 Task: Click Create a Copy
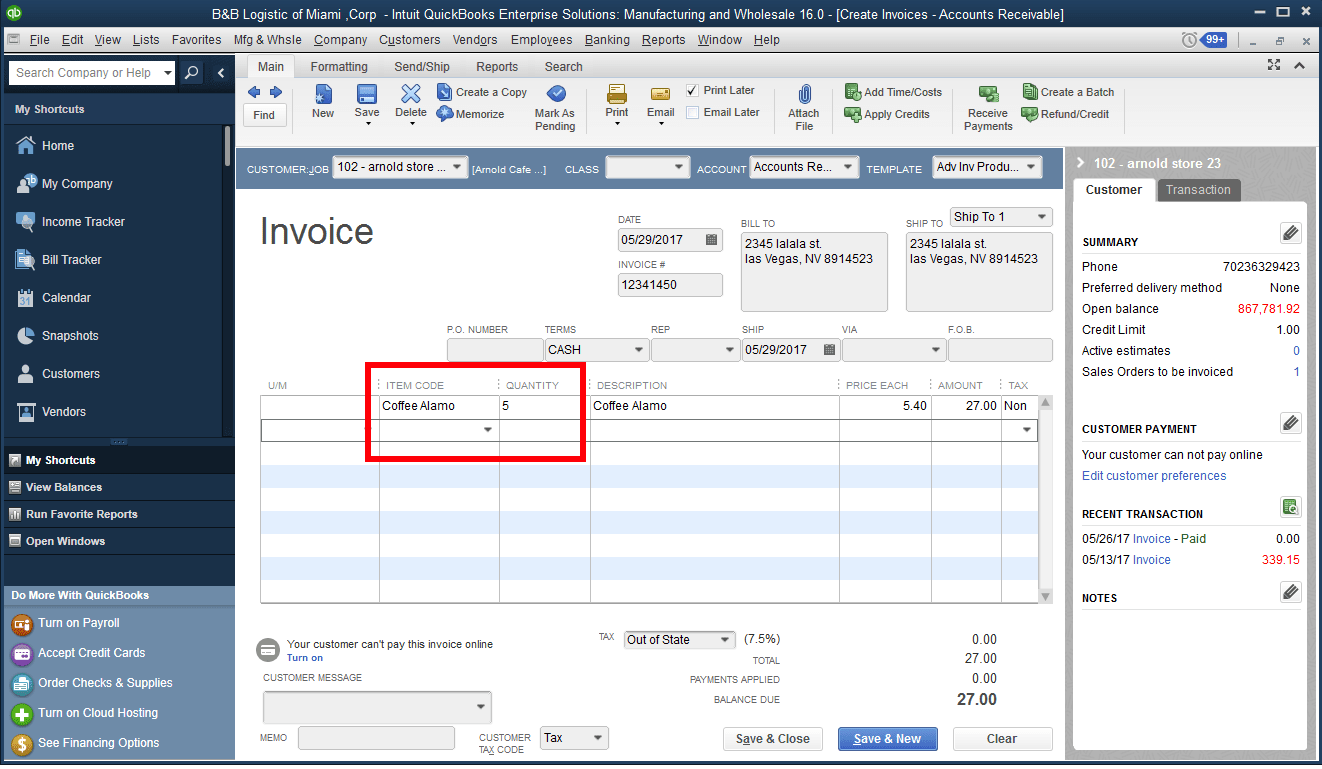pyautogui.click(x=482, y=92)
